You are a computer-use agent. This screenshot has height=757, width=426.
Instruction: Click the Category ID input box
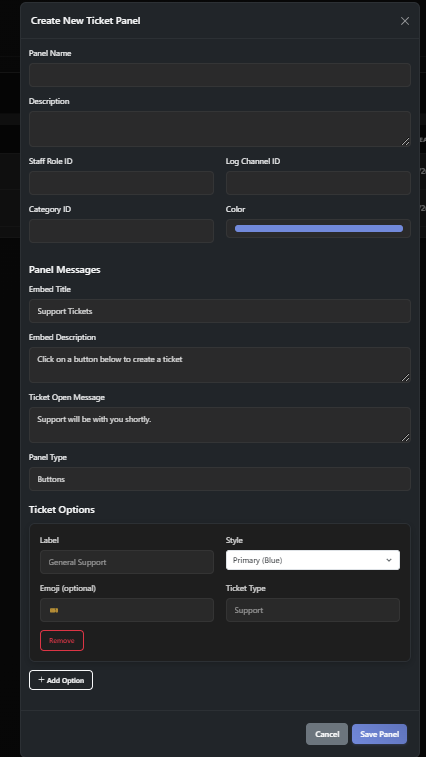coord(121,231)
